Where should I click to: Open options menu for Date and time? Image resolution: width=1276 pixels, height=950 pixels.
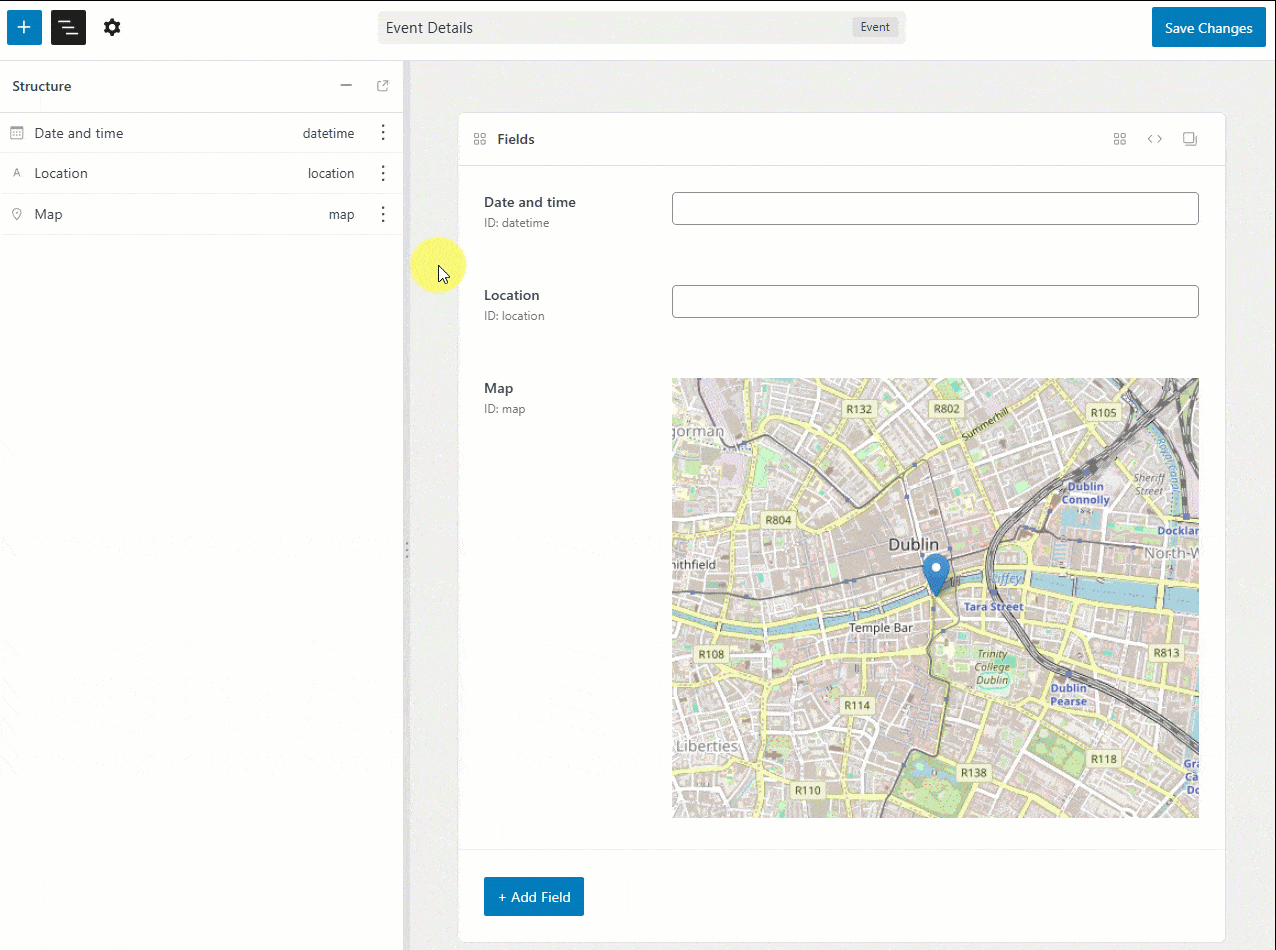382,133
